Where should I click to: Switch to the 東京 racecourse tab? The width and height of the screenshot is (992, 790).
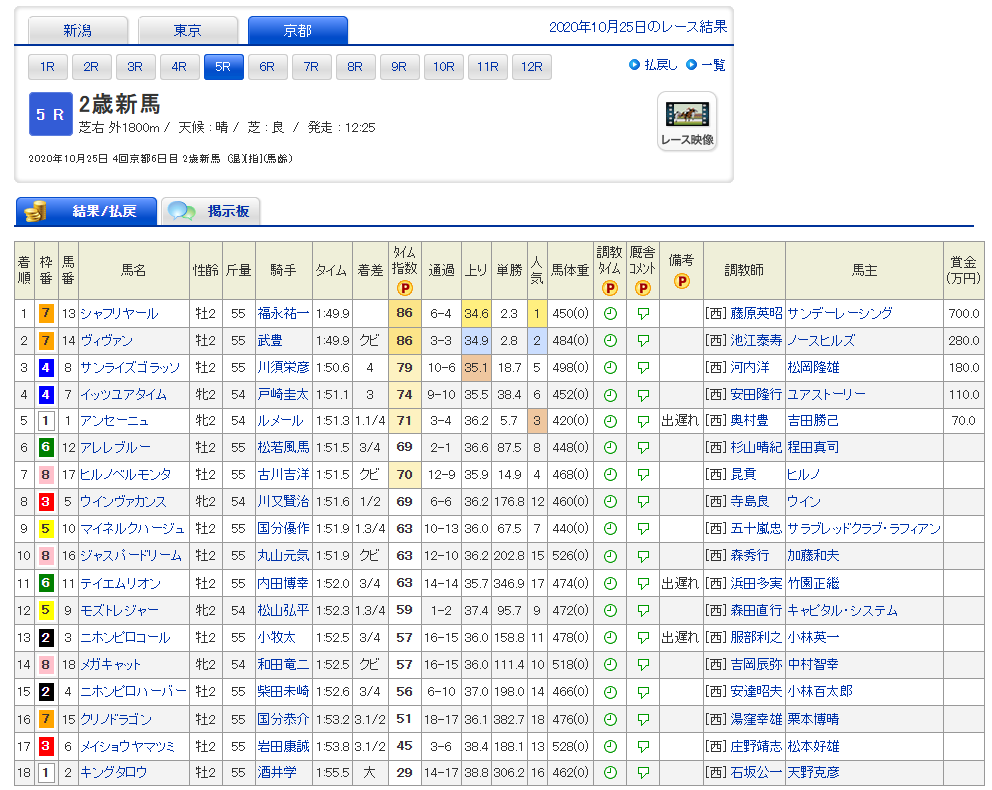click(x=188, y=31)
